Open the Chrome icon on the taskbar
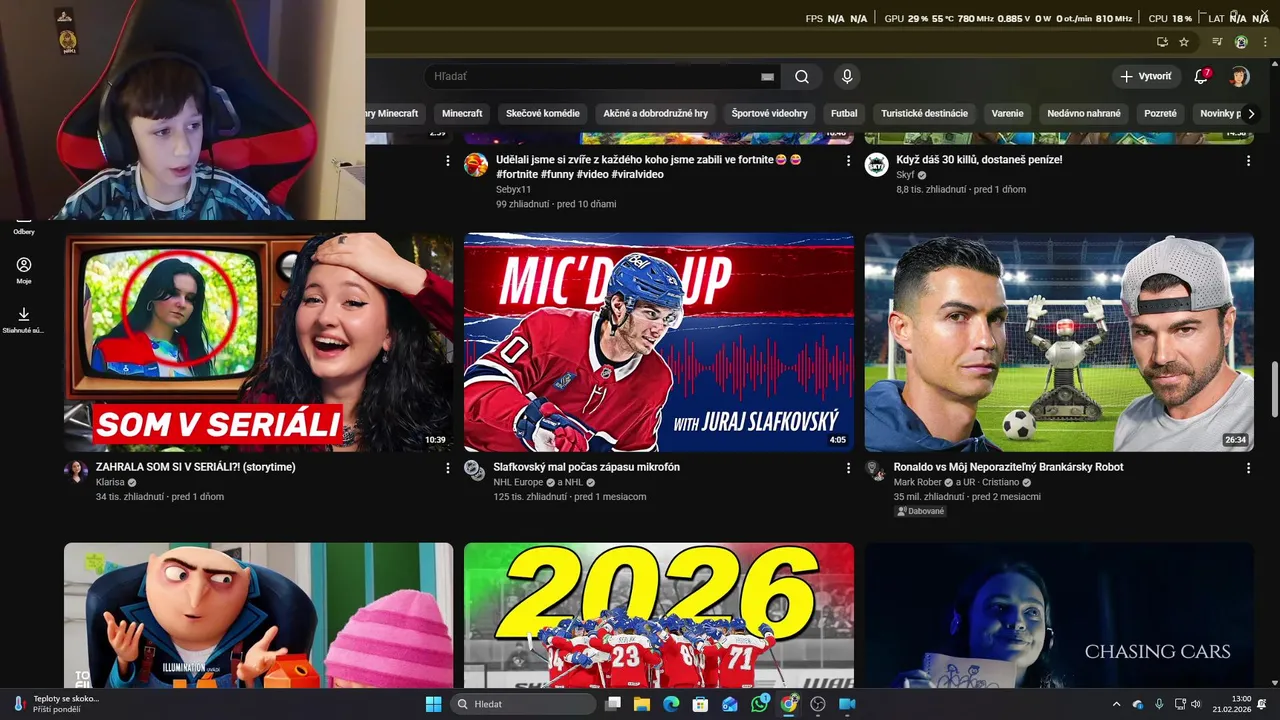Screen dimensions: 1280x720 pyautogui.click(x=789, y=704)
